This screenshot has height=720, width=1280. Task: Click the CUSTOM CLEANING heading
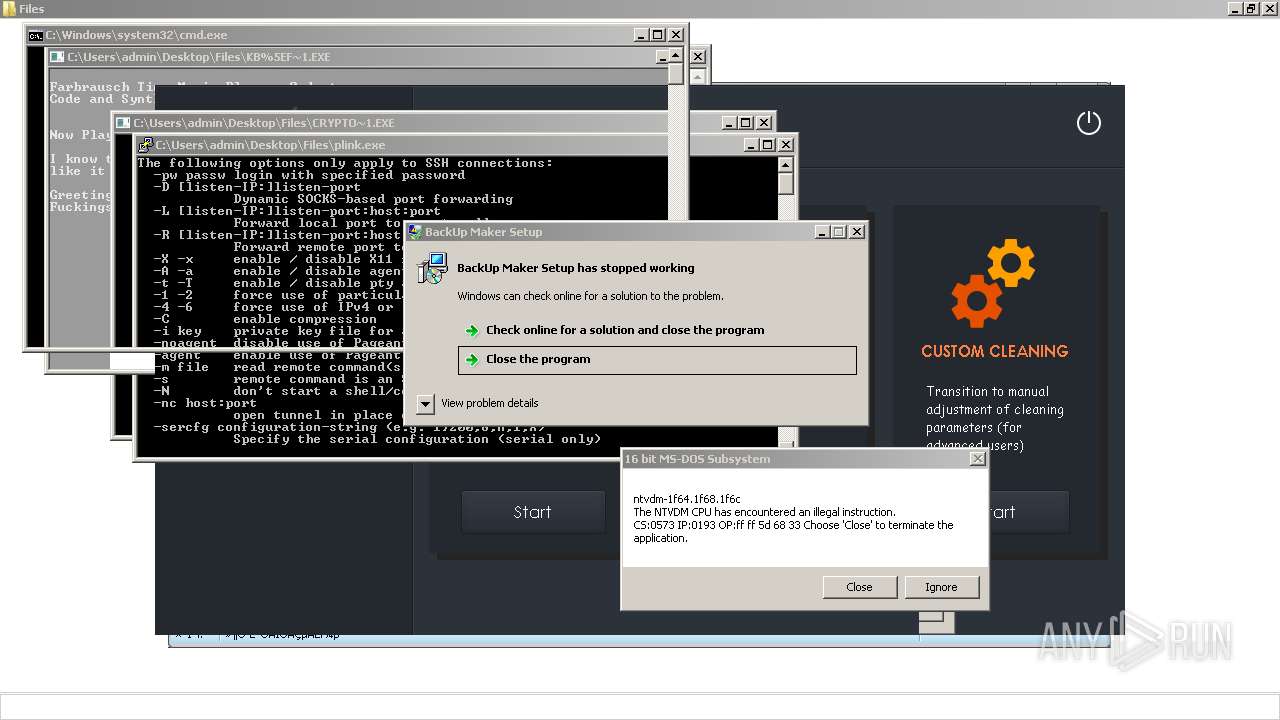coord(994,351)
